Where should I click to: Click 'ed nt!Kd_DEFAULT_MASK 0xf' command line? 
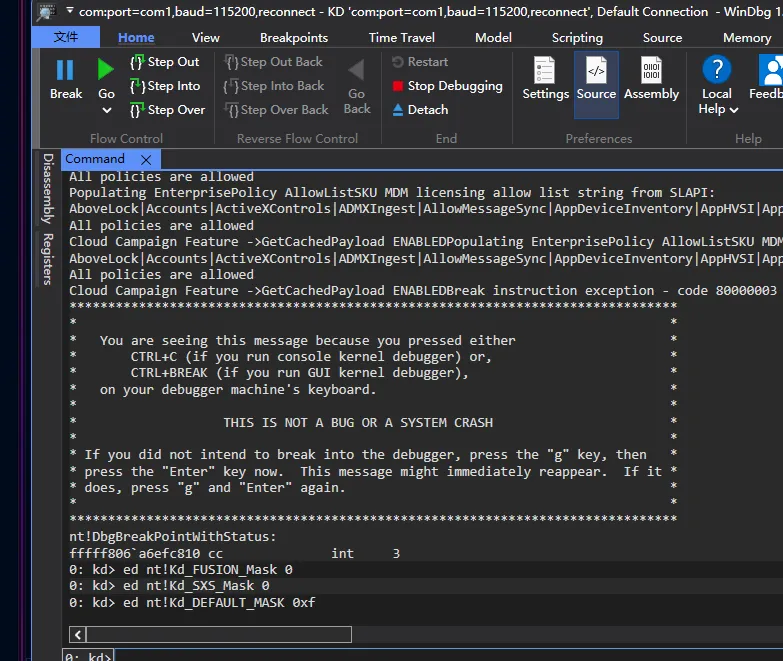pyautogui.click(x=219, y=603)
